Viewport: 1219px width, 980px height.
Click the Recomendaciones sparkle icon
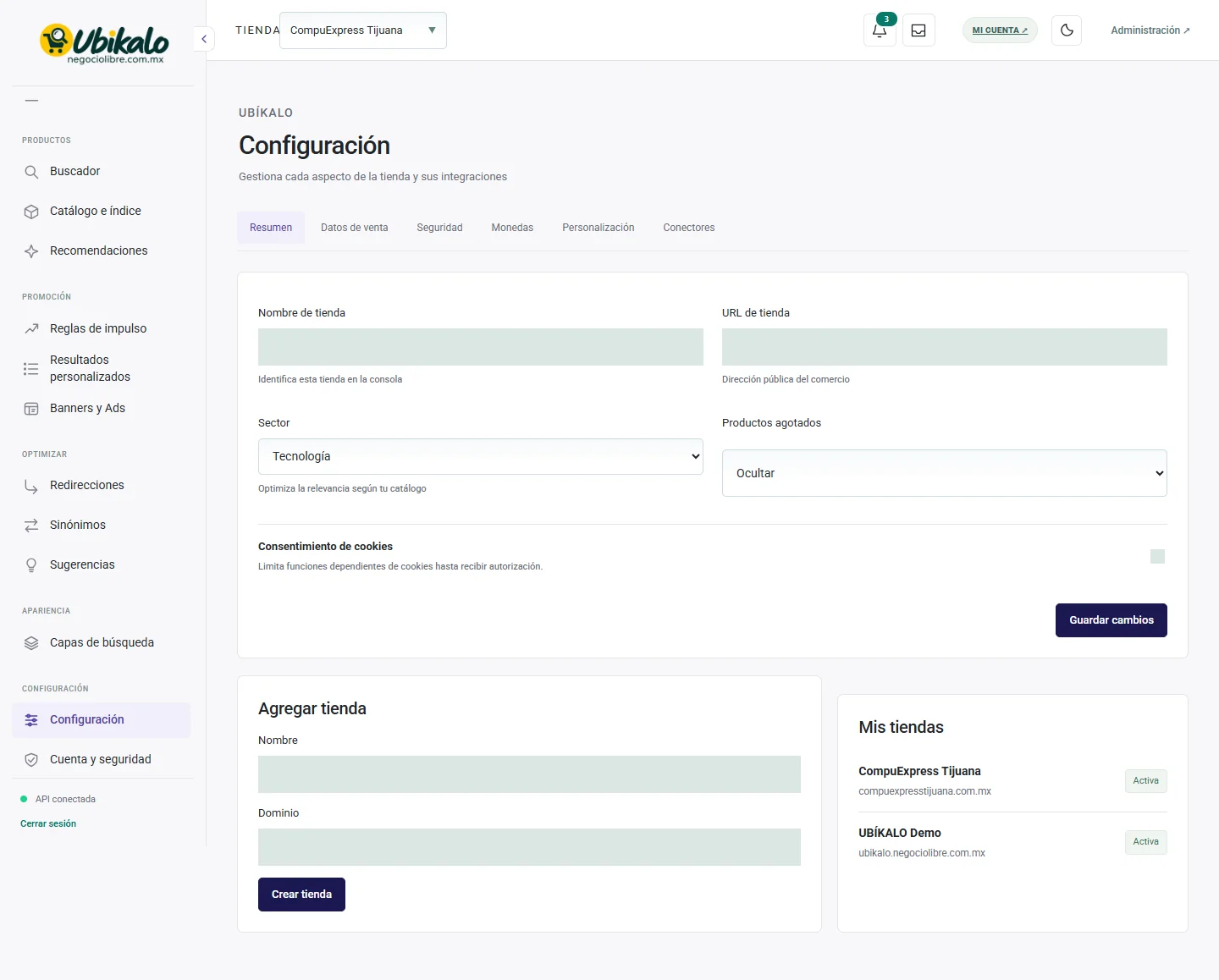[x=31, y=251]
